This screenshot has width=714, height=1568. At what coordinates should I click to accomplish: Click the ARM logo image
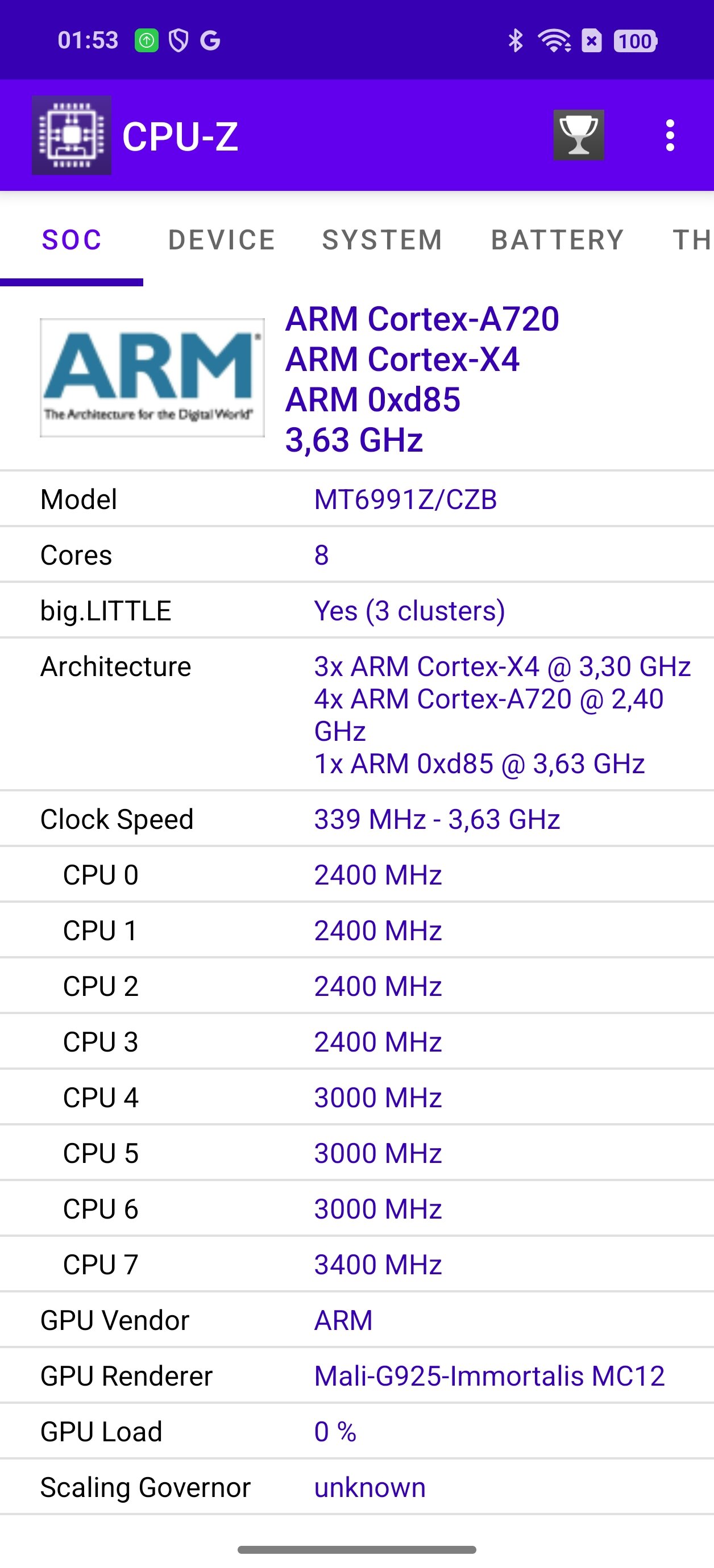click(152, 377)
